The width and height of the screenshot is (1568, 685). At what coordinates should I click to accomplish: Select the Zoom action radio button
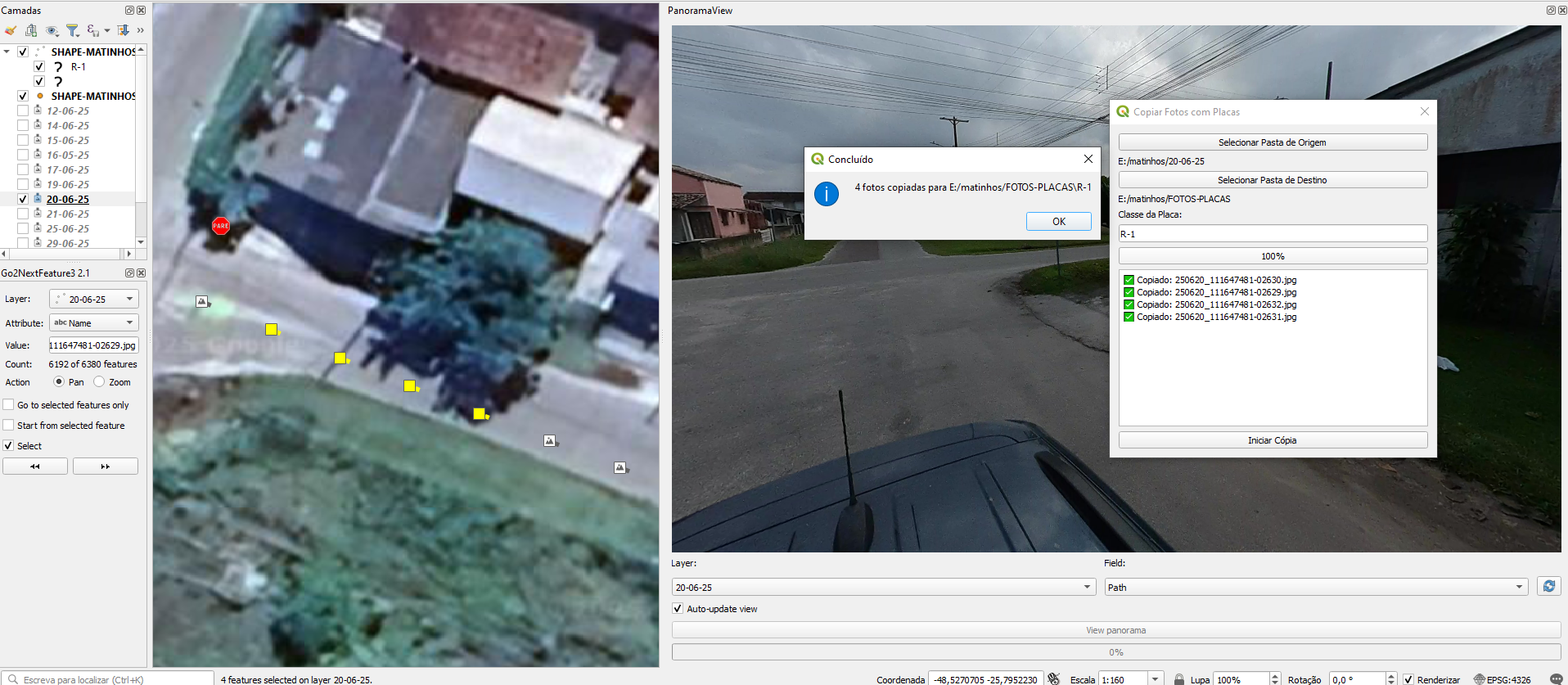(x=99, y=381)
